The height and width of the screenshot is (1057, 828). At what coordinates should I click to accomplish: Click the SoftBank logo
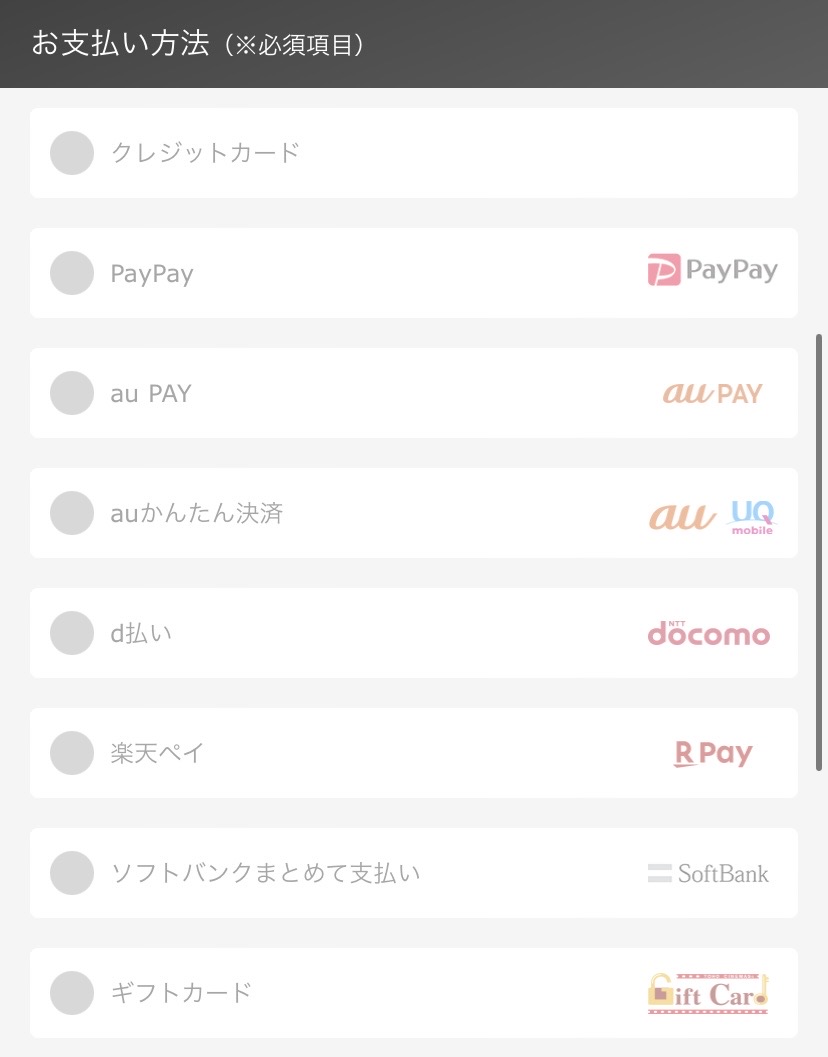click(x=708, y=874)
